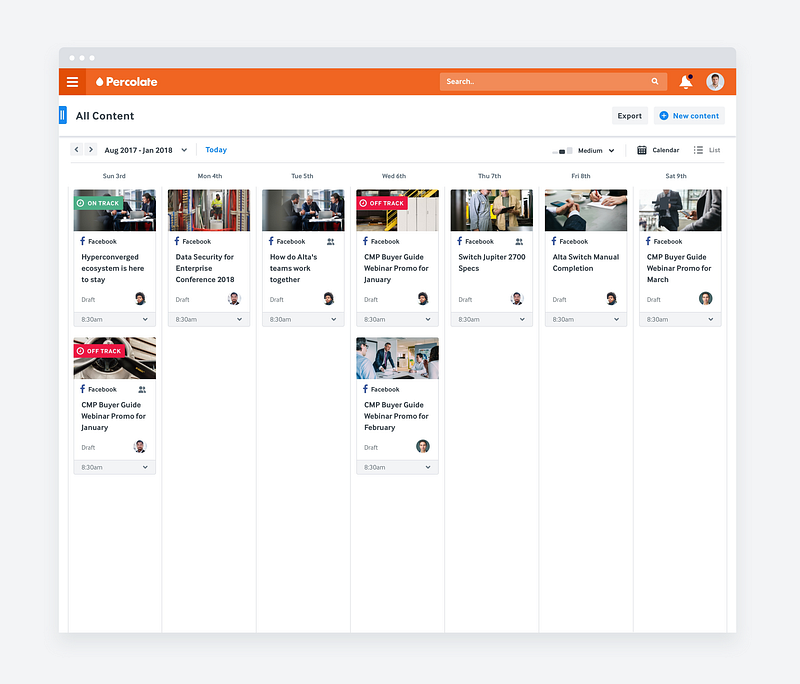
Task: Click Facebook icon on Data Security card
Action: point(177,241)
